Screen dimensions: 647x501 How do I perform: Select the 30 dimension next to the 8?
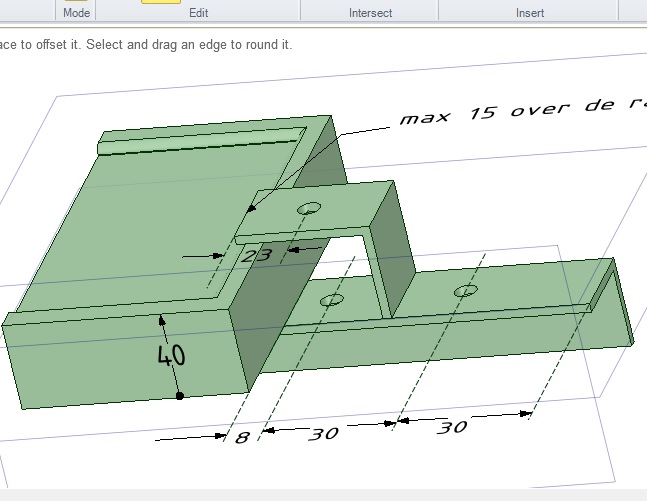click(x=322, y=434)
